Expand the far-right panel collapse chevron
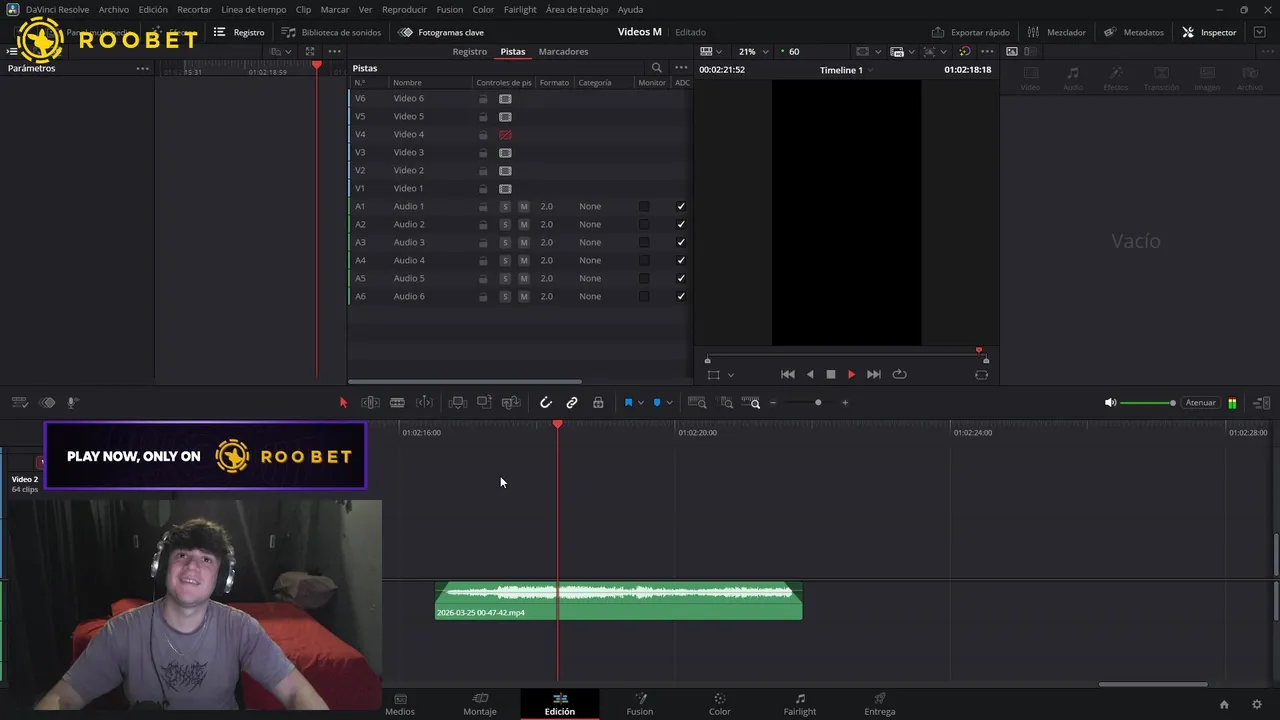This screenshot has height=720, width=1280. 1260,32
